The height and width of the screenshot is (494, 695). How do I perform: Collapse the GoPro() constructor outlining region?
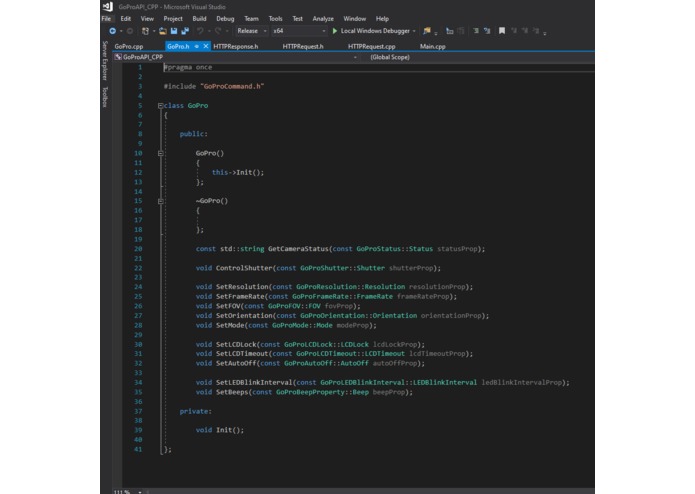coord(160,153)
